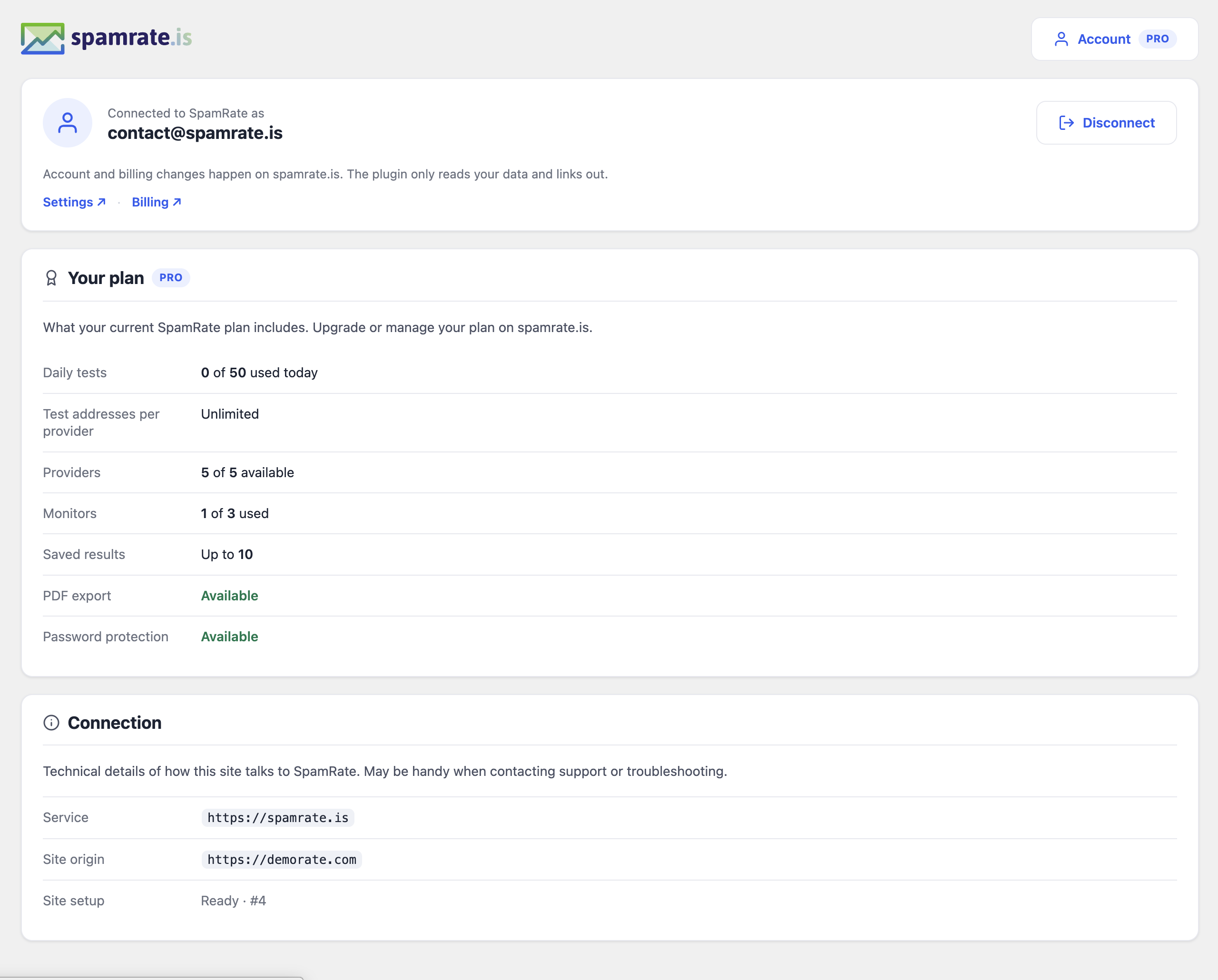The width and height of the screenshot is (1218, 980).
Task: Click the Saved results label
Action: coord(84,554)
